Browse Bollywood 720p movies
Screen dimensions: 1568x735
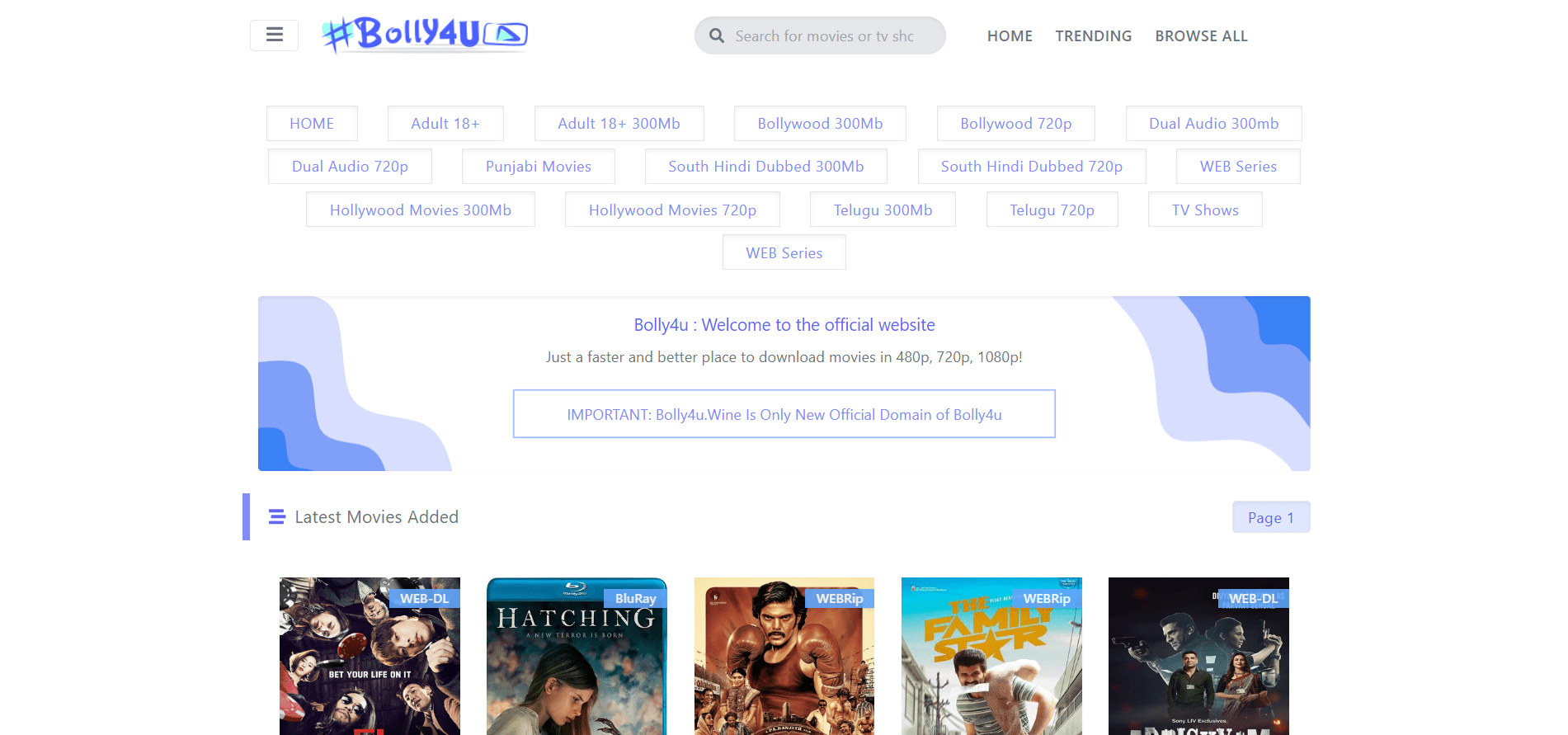[1015, 123]
